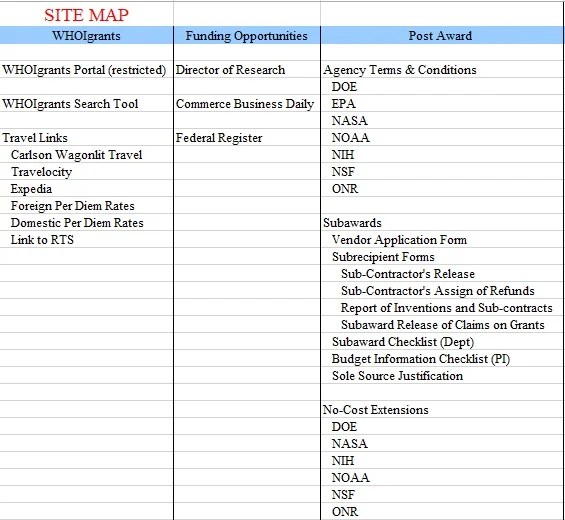565x520 pixels.
Task: Select Commerce Business Daily
Action: click(245, 104)
